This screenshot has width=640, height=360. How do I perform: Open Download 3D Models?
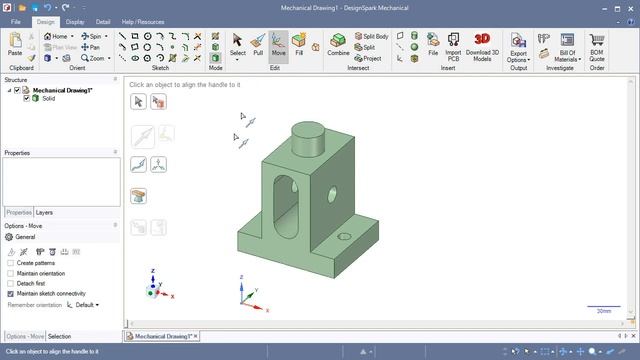(x=482, y=47)
